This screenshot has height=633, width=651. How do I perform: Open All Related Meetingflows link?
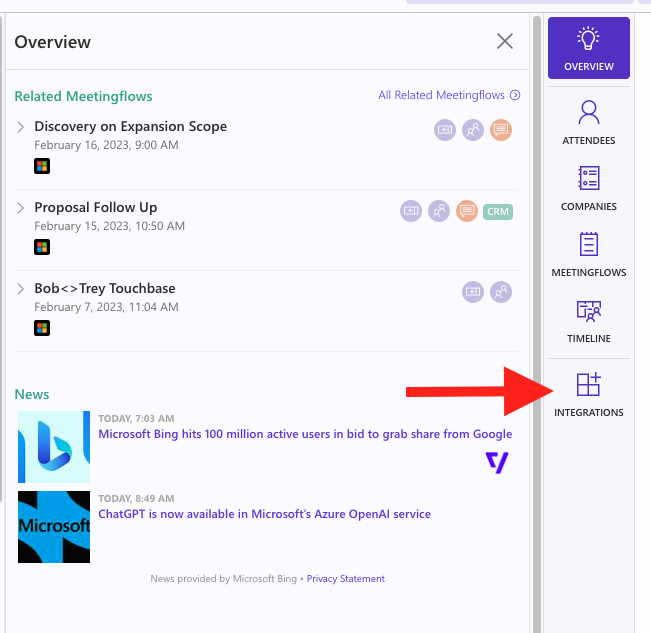449,95
